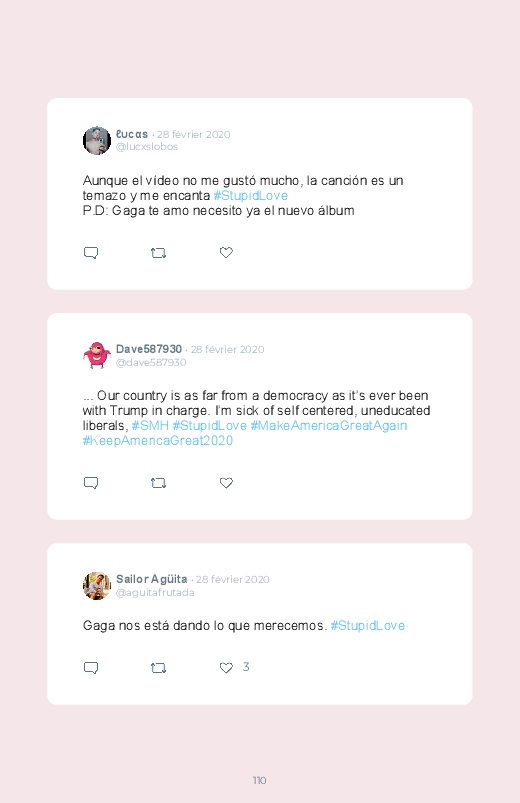This screenshot has width=520, height=803.
Task: Open Dave587930's red avatar picture
Action: pos(97,355)
